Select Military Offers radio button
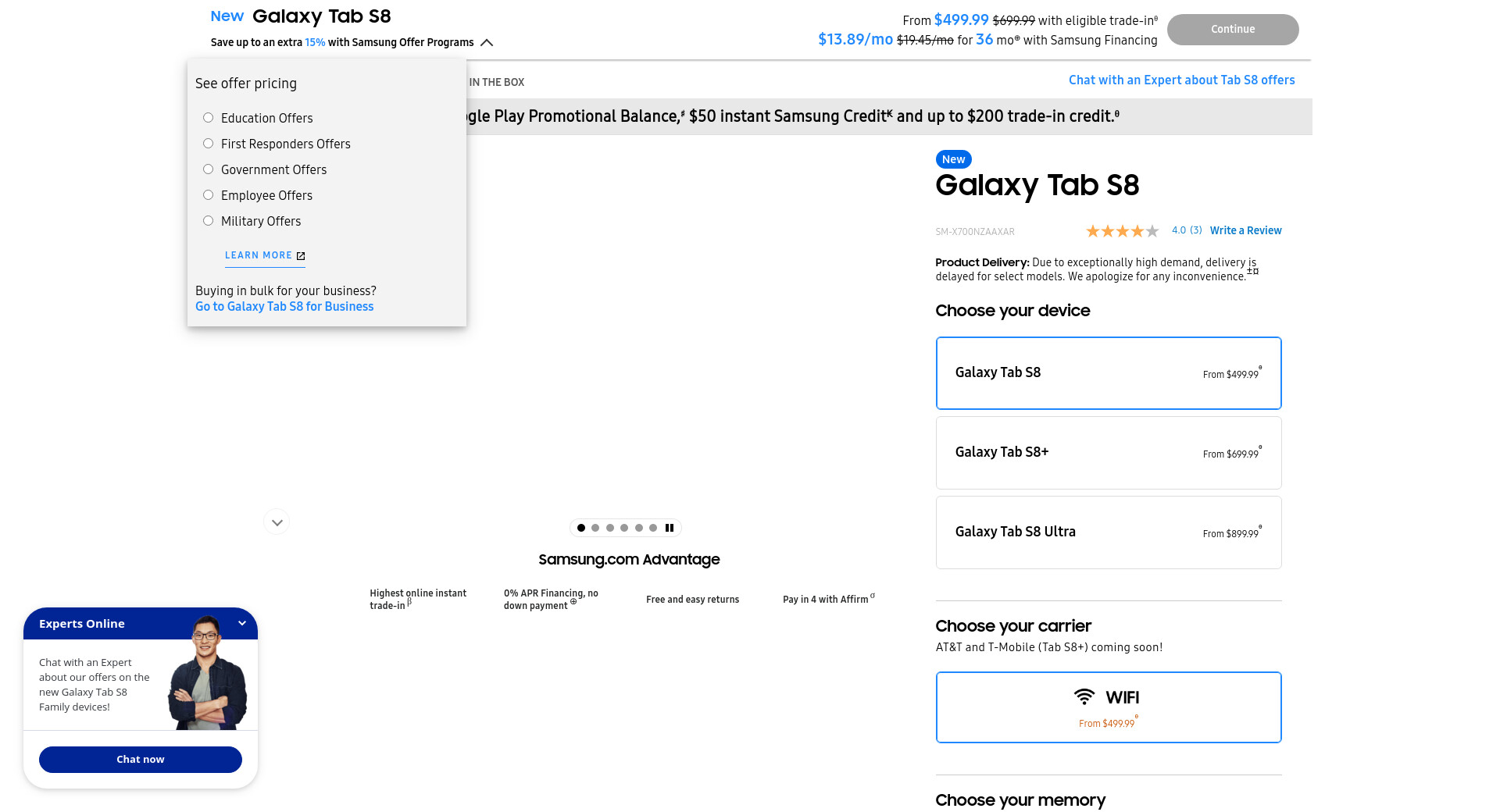This screenshot has height=812, width=1500. pos(208,221)
